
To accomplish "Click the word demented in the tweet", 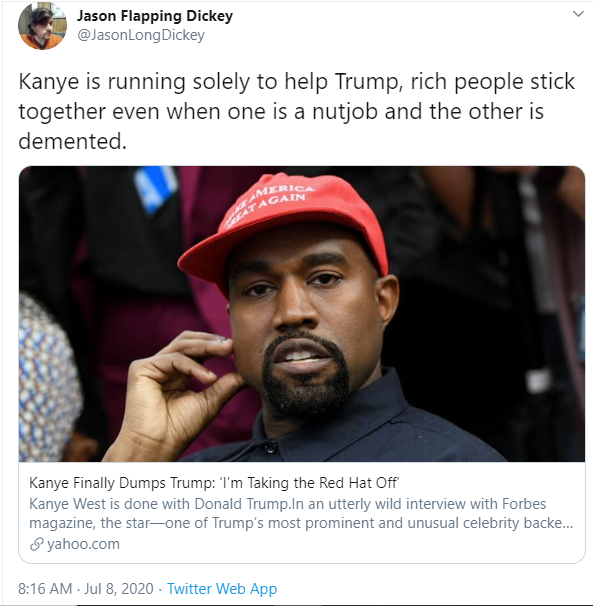I will coord(72,141).
